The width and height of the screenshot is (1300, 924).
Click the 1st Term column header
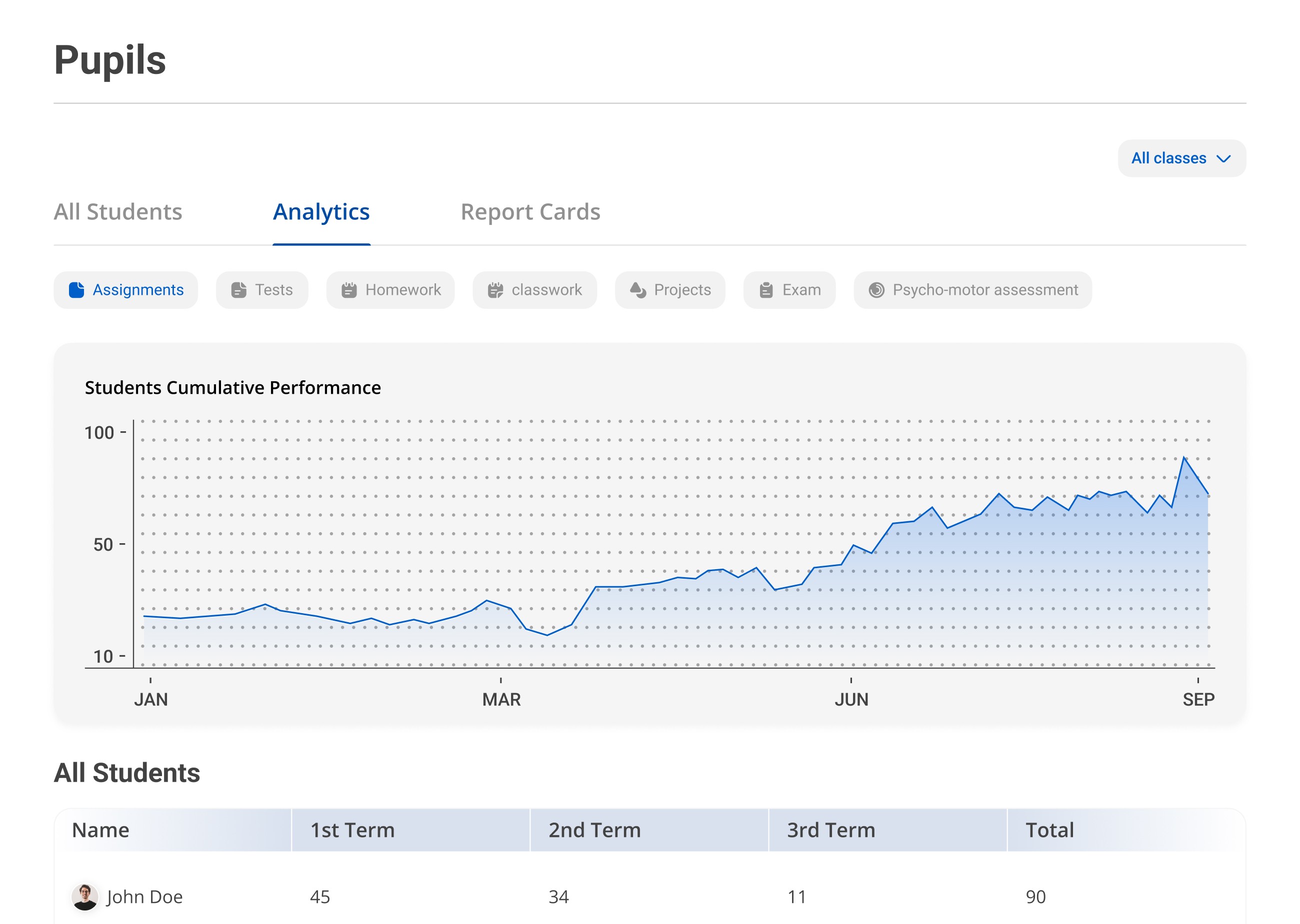[x=352, y=830]
